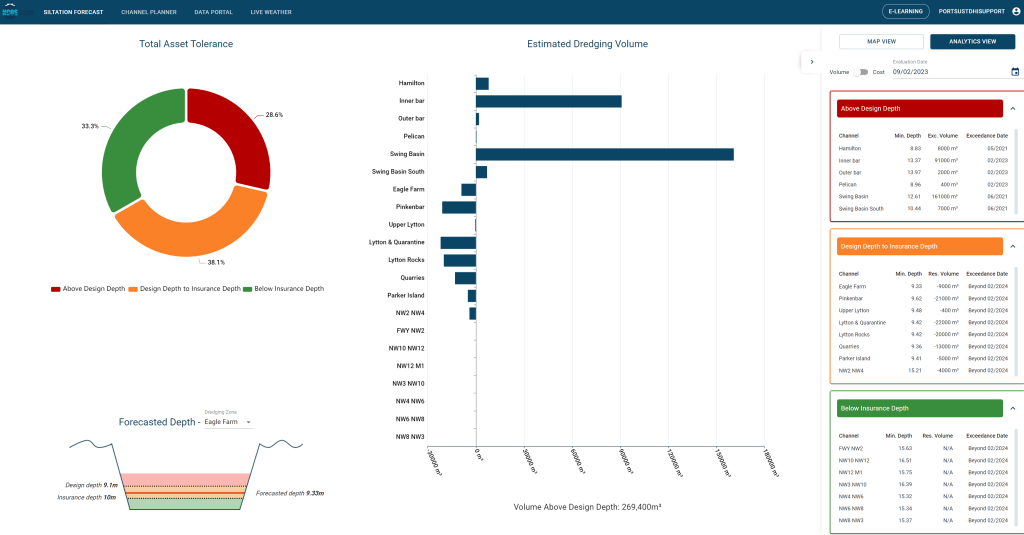Toggle the Volume/Cost switch
The height and width of the screenshot is (535, 1024).
[861, 72]
